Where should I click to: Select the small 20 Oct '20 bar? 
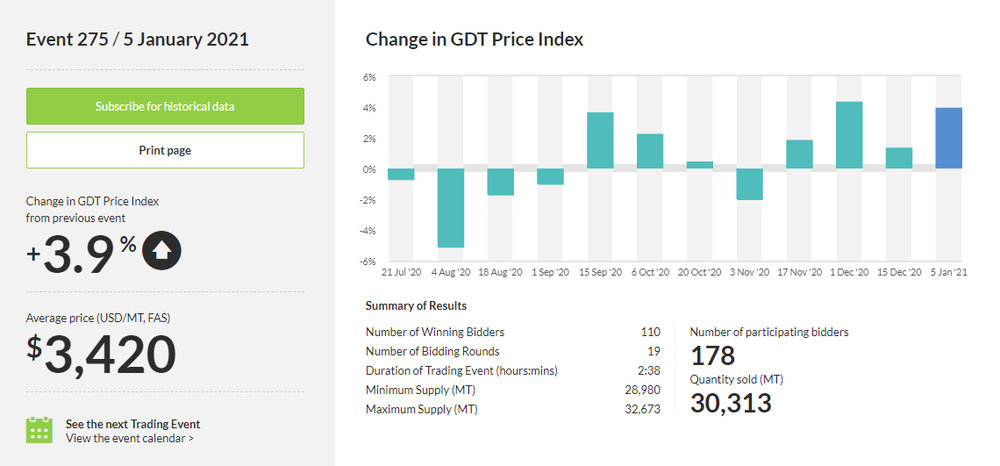[700, 165]
